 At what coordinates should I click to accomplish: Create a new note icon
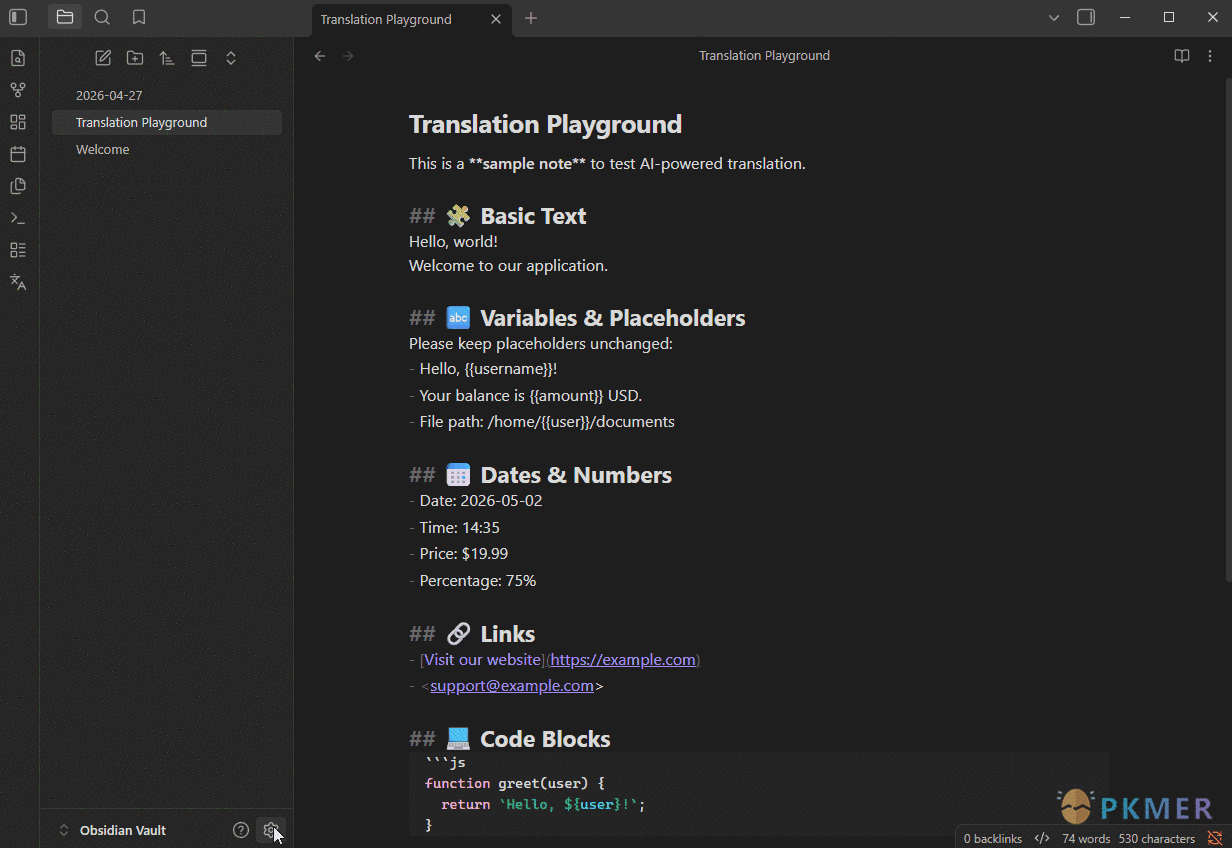coord(103,58)
